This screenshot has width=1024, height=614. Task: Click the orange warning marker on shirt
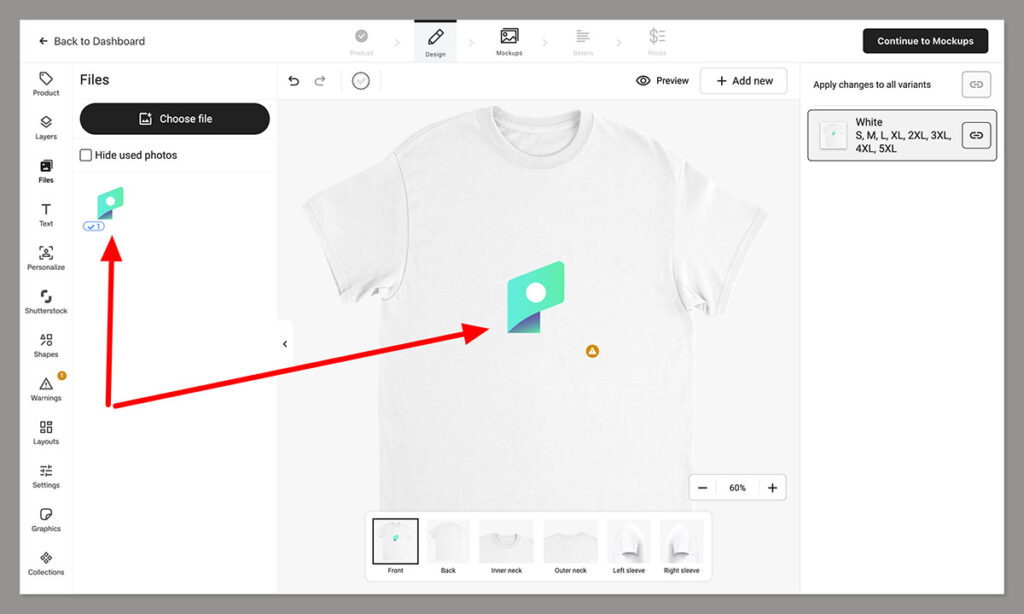coord(592,351)
